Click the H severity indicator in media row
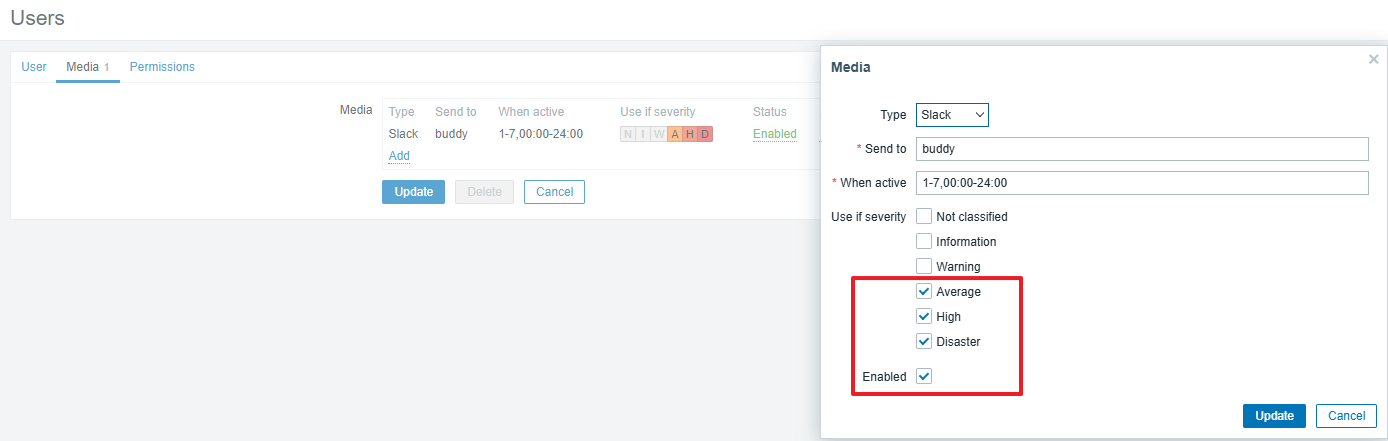1388x441 pixels. coord(689,134)
